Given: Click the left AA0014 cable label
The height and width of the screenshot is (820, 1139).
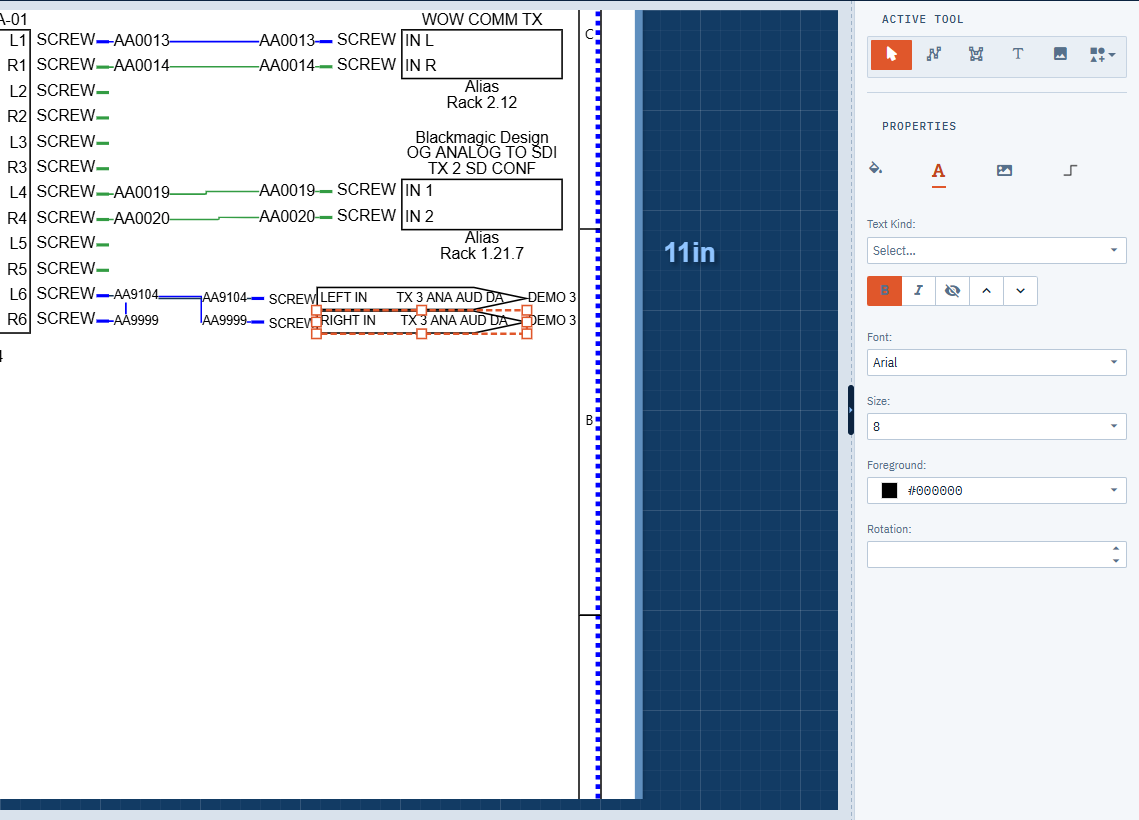Looking at the screenshot, I should [142, 66].
